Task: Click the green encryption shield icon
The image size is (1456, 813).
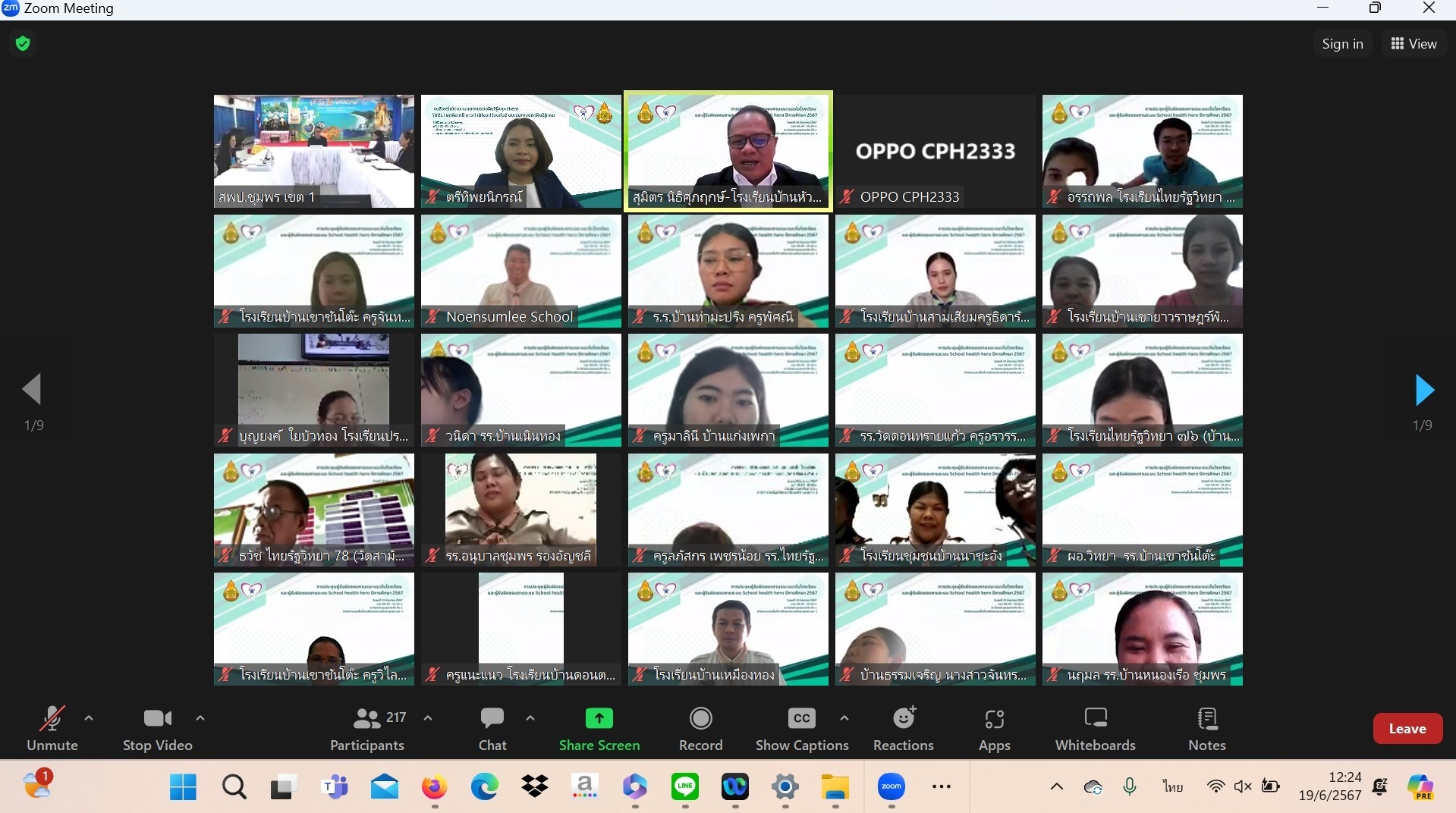Action: click(23, 43)
